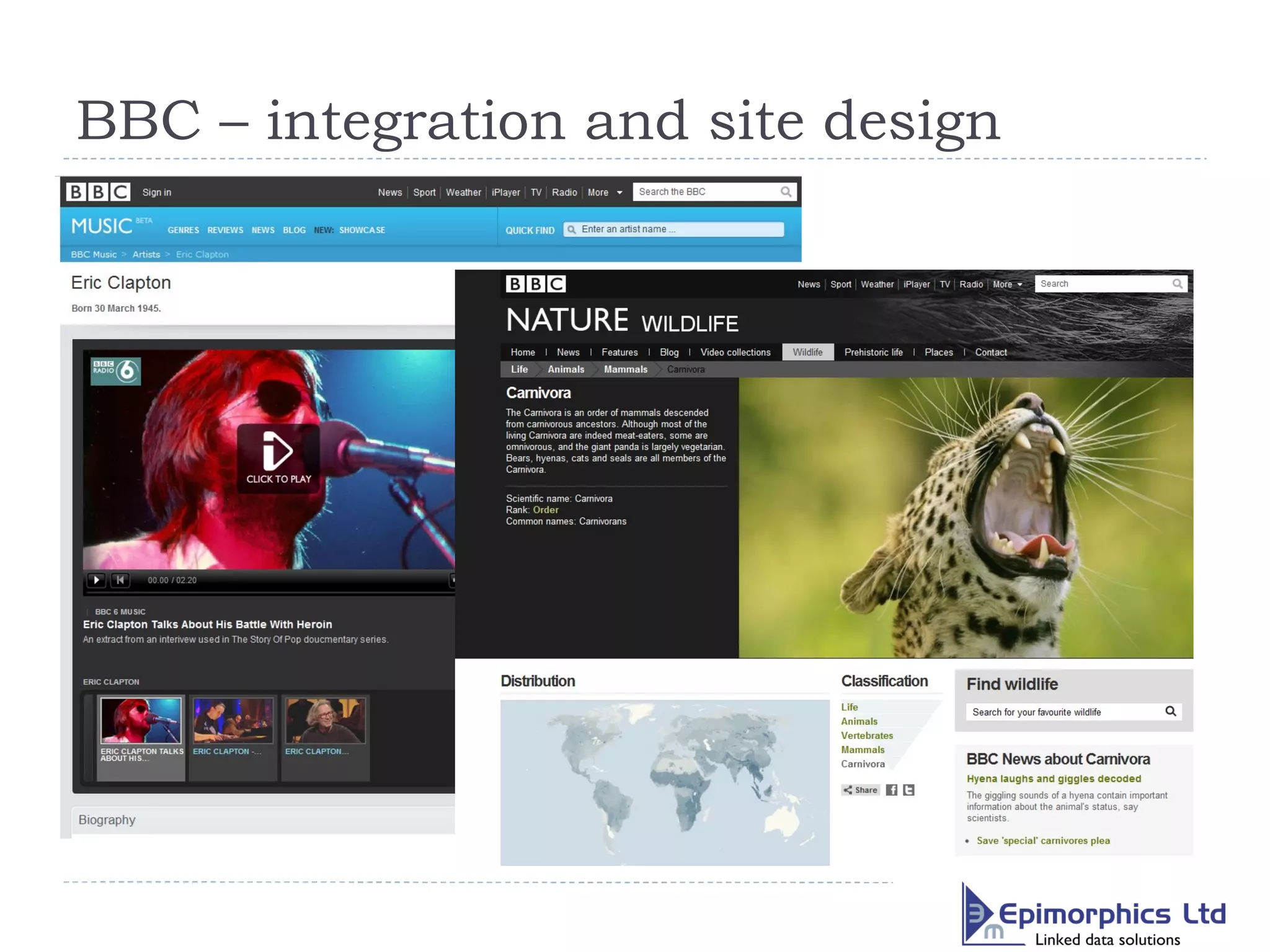The width and height of the screenshot is (1270, 952).
Task: Open iPlayer in BBC Music top navigation
Action: 505,193
